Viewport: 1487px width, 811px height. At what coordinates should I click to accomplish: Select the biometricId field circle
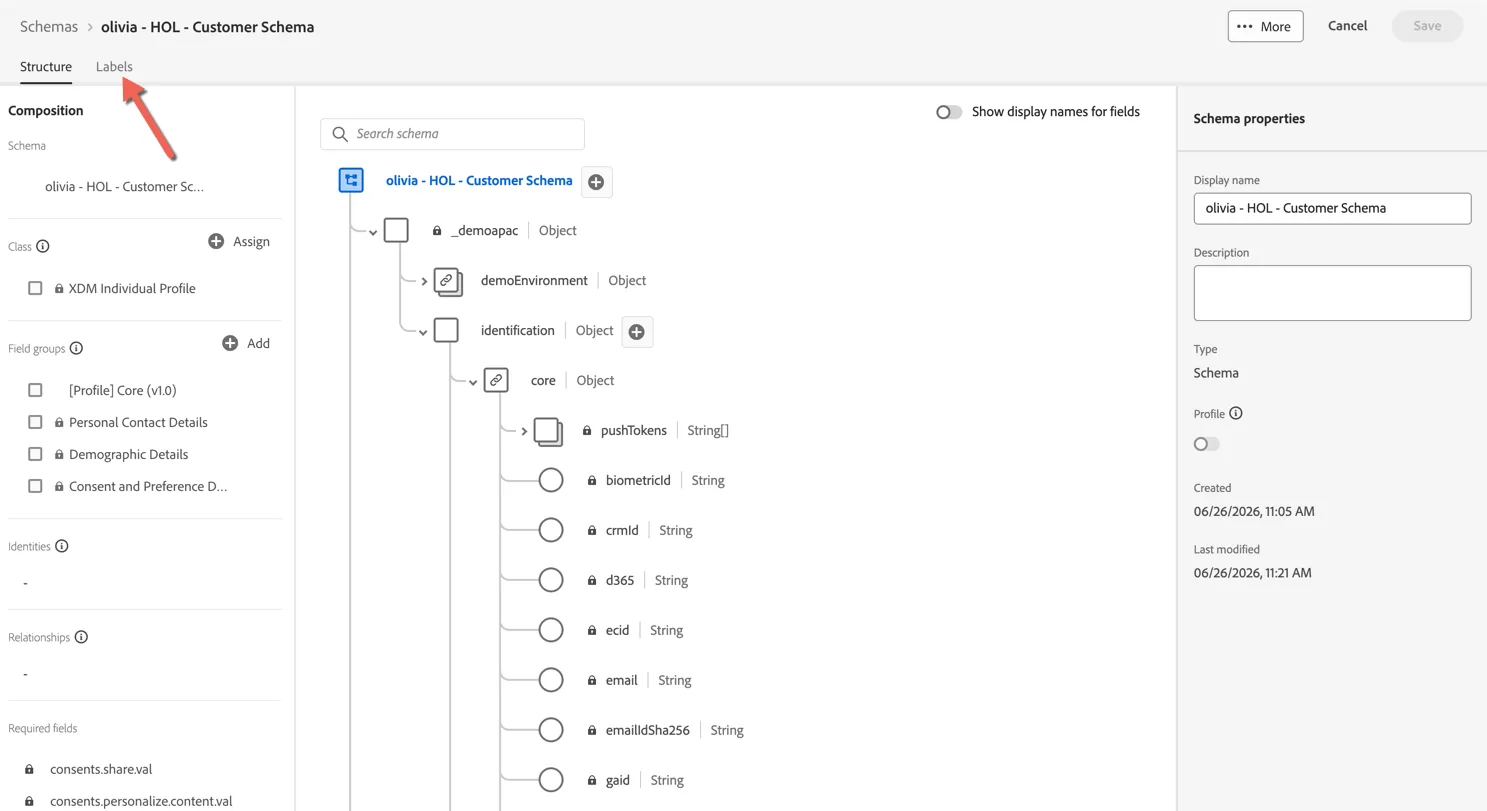pos(551,480)
